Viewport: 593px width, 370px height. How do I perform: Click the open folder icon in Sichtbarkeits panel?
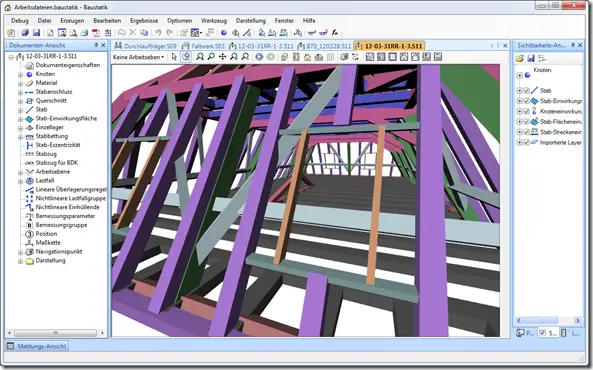520,58
